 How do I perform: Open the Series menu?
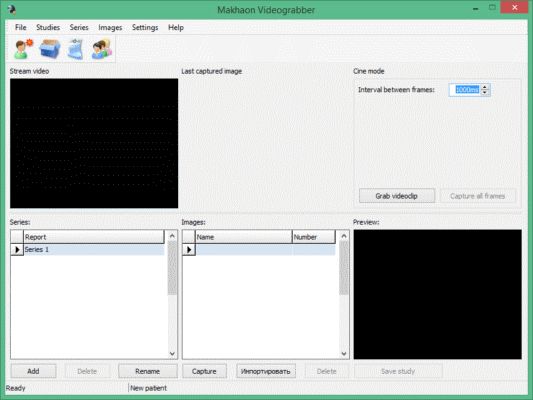(x=79, y=28)
